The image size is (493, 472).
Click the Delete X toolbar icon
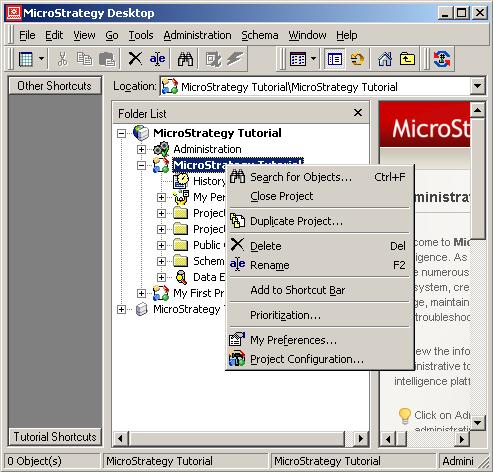135,59
